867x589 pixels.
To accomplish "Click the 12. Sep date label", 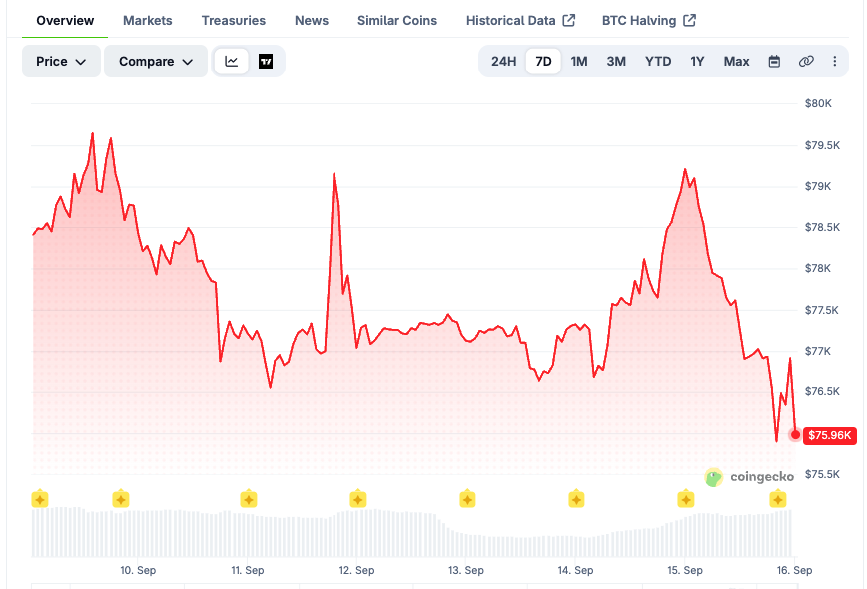I will point(356,570).
